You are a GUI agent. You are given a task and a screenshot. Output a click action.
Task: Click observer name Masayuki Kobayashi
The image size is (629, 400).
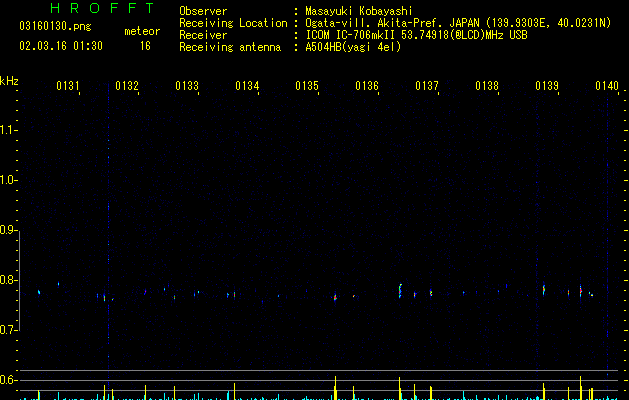pyautogui.click(x=359, y=11)
